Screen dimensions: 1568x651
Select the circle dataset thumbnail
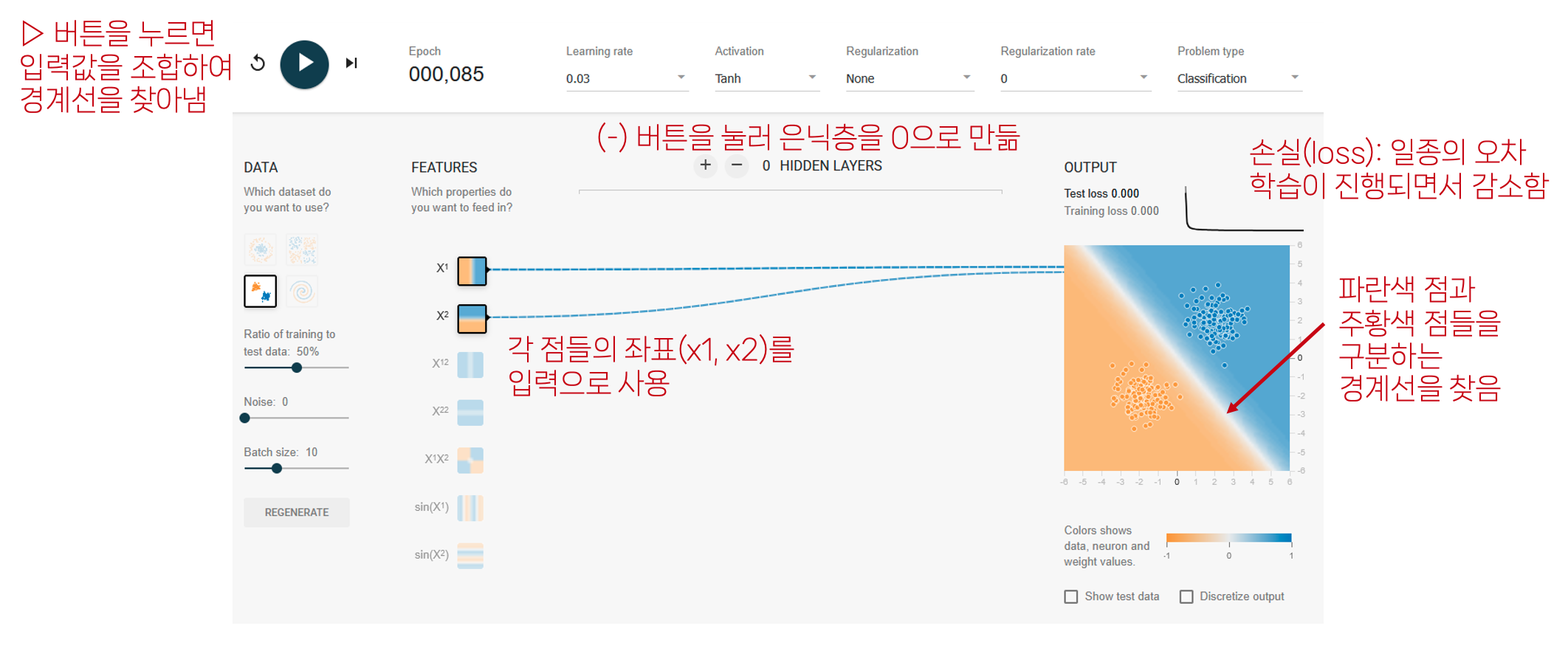point(260,249)
